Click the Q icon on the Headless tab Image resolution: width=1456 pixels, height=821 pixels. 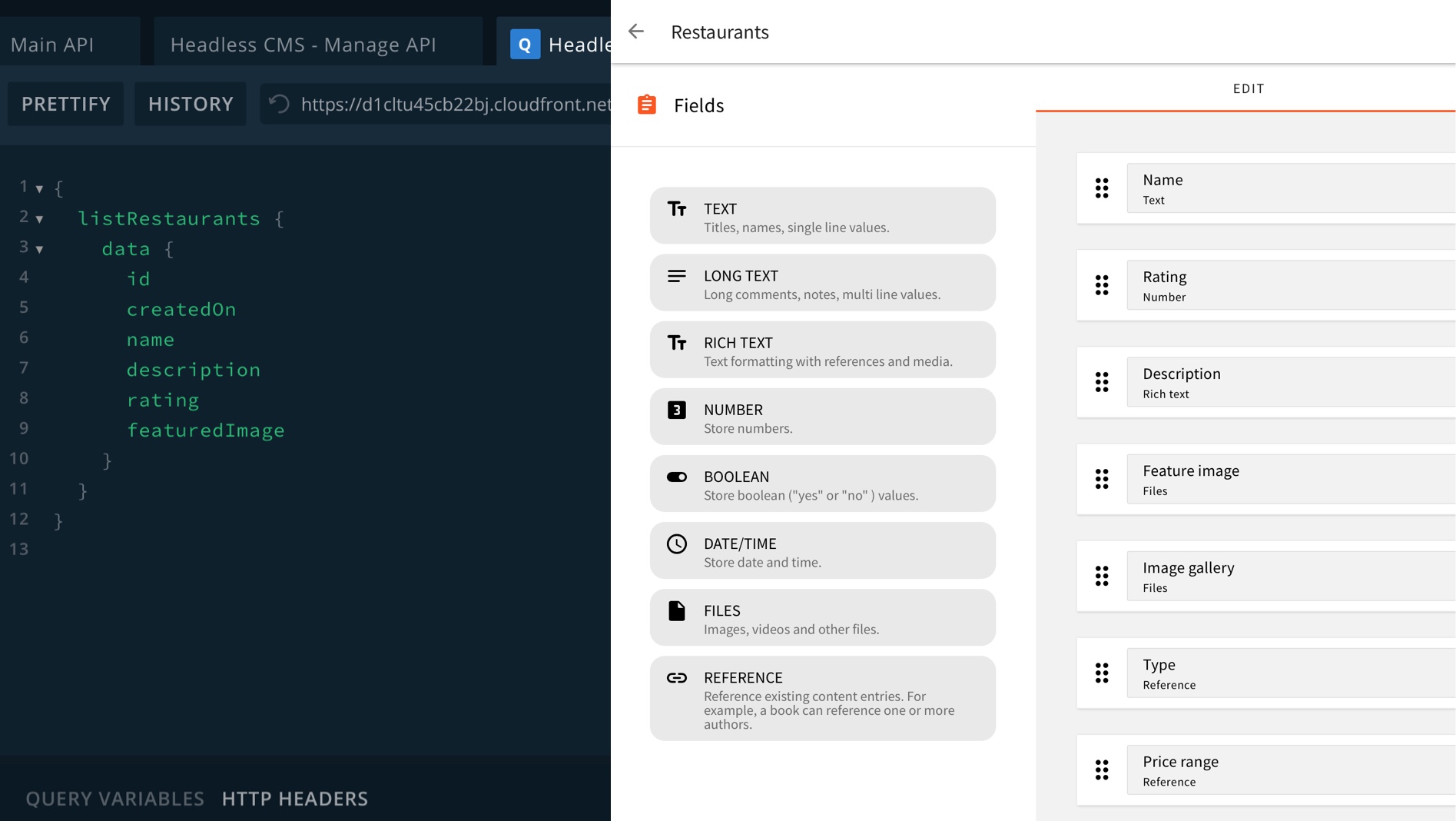[524, 45]
